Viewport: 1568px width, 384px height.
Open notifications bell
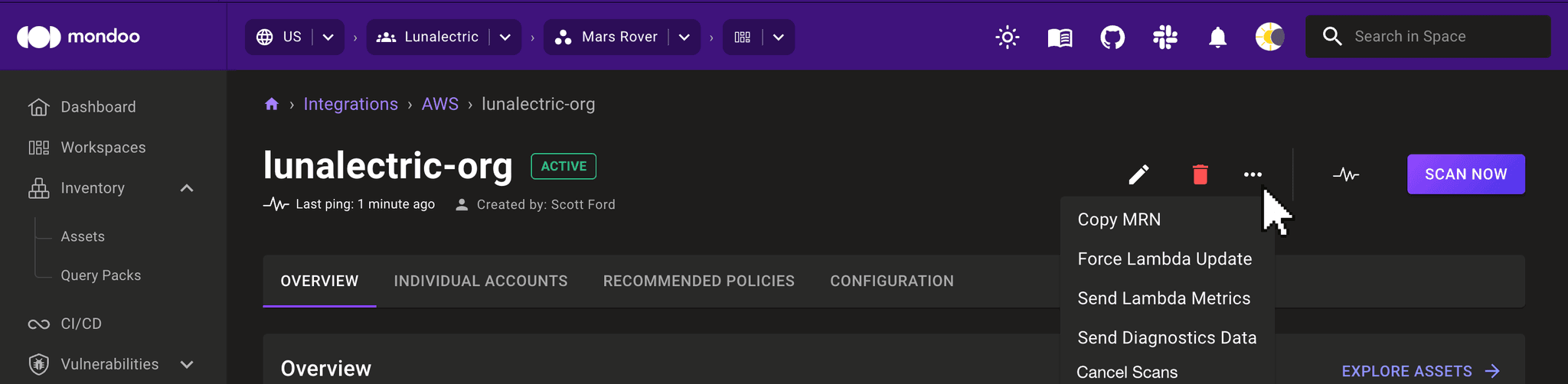[x=1217, y=37]
